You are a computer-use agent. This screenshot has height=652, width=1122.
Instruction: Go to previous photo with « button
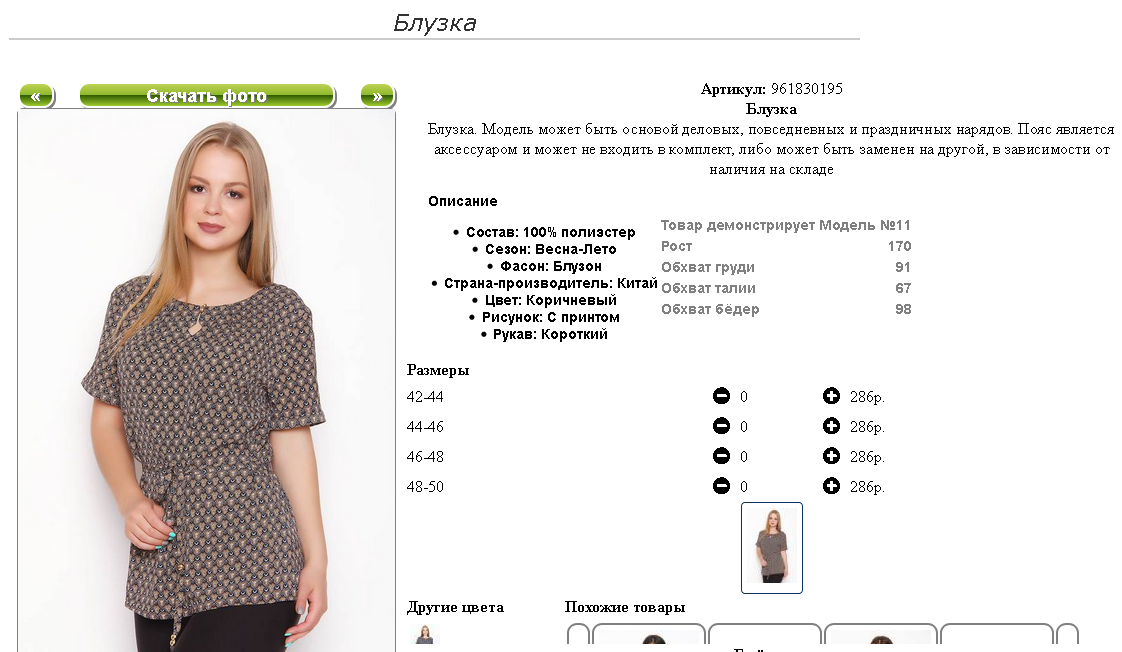(36, 96)
